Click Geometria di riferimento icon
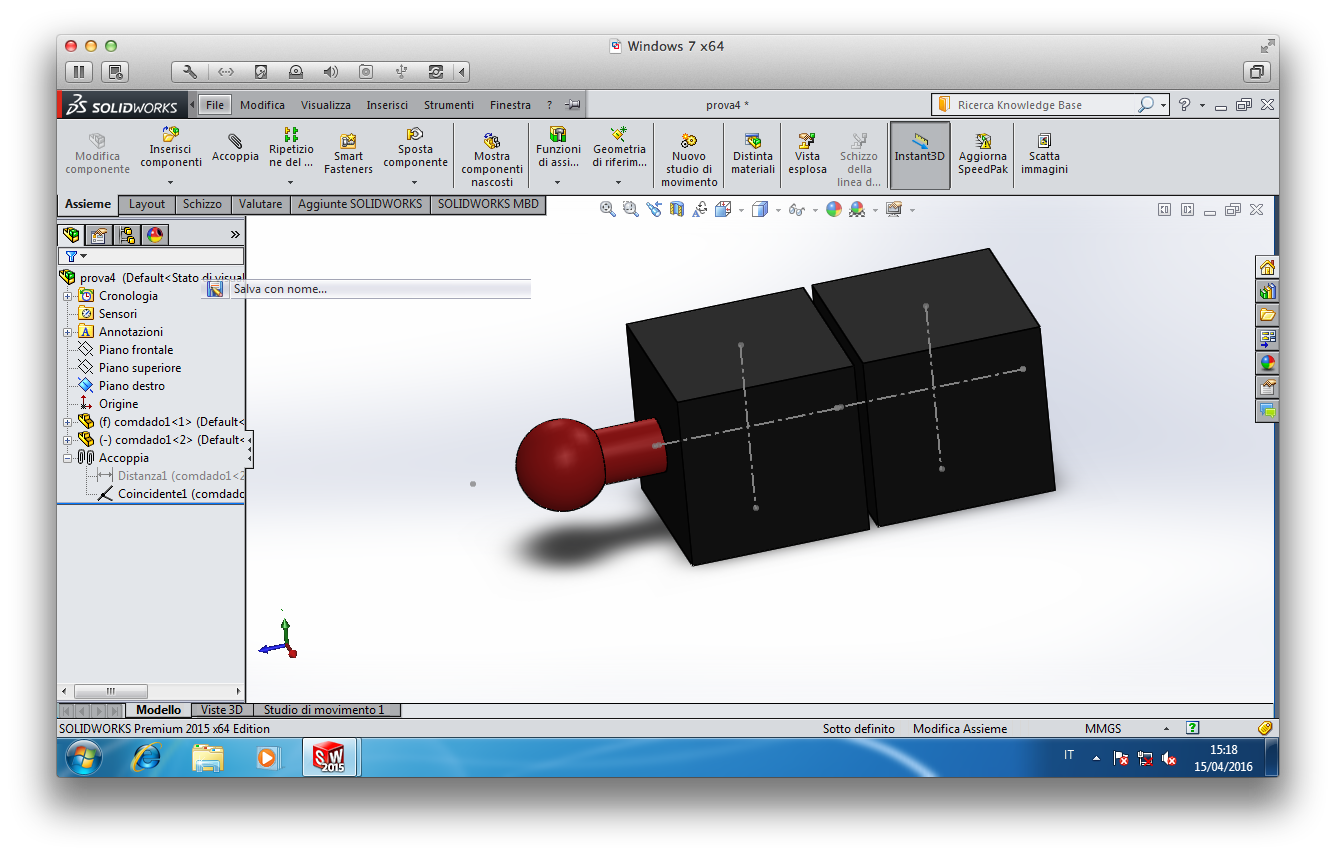Image resolution: width=1336 pixels, height=856 pixels. [x=619, y=147]
